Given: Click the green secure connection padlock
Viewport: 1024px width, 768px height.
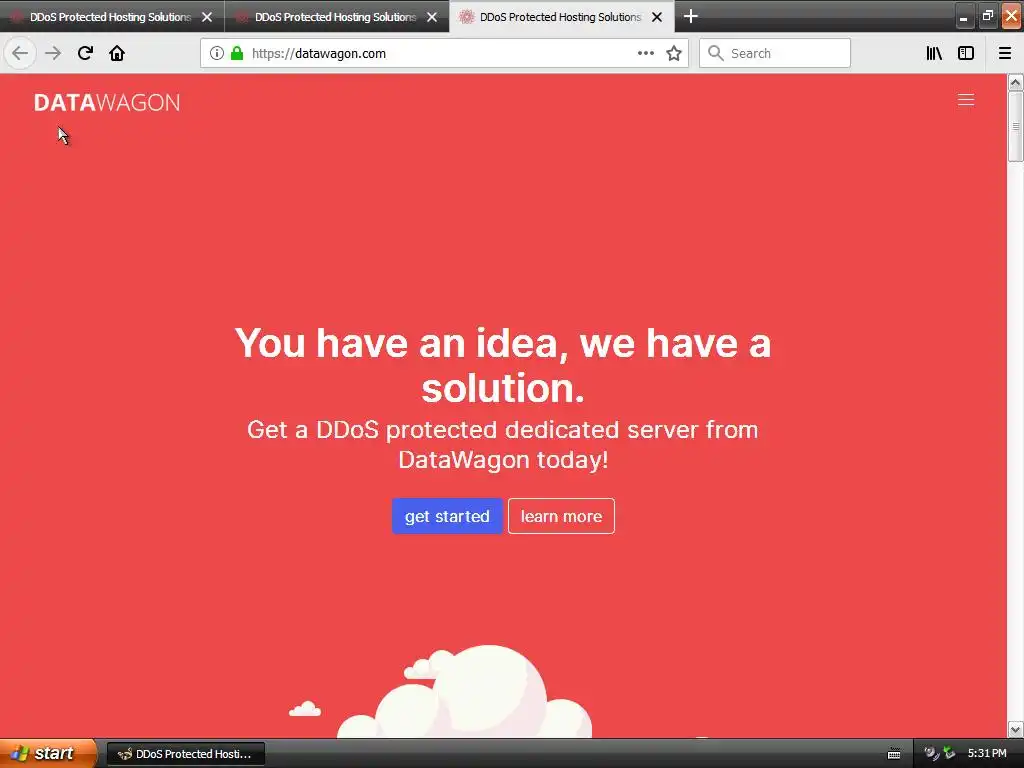Looking at the screenshot, I should click(237, 54).
